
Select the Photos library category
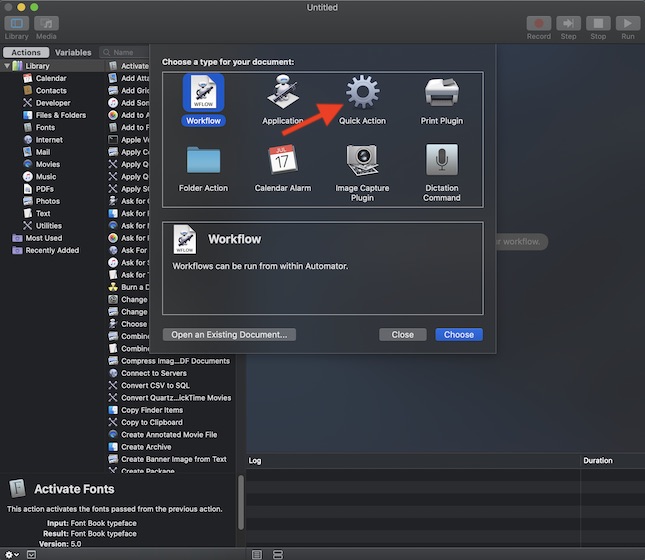(x=47, y=201)
